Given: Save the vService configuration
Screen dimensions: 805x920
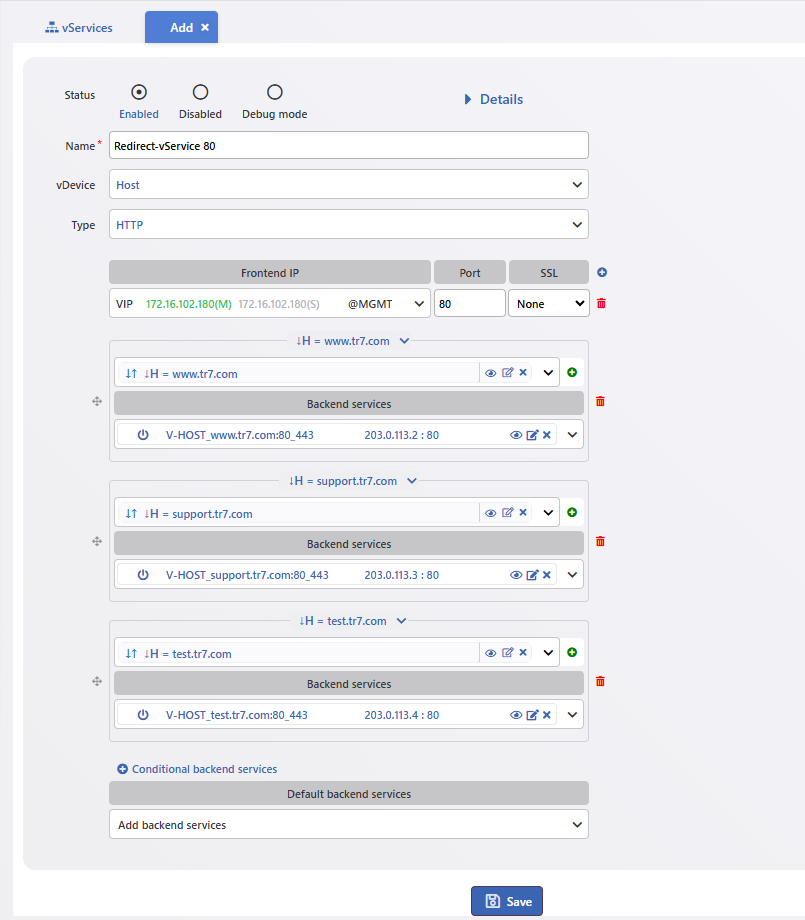Looking at the screenshot, I should tap(507, 901).
